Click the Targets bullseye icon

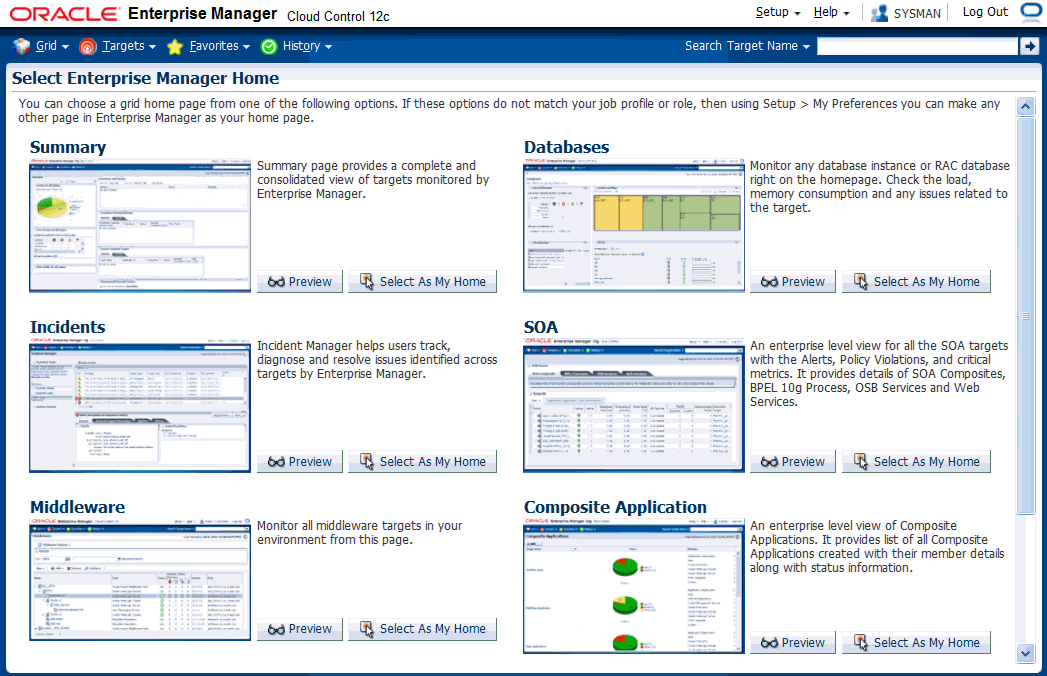87,46
